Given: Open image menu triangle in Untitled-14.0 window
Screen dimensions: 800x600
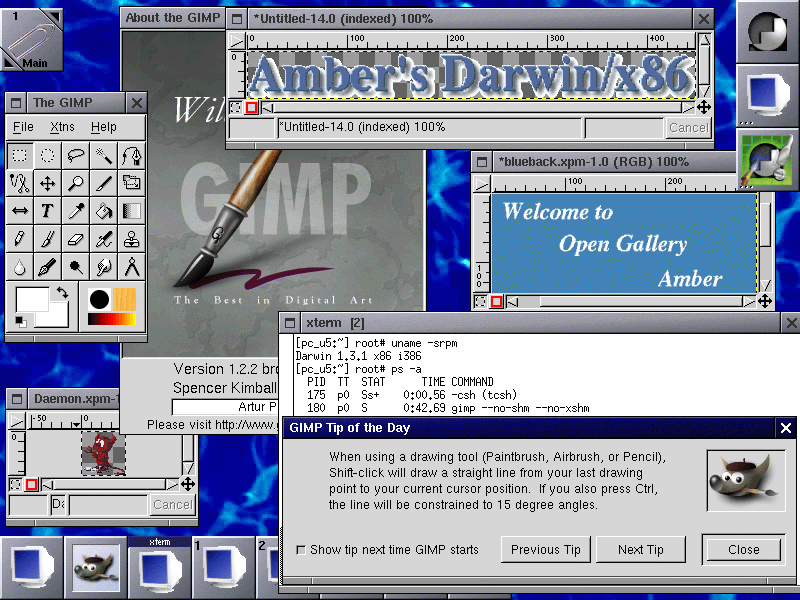Looking at the screenshot, I should [237, 41].
